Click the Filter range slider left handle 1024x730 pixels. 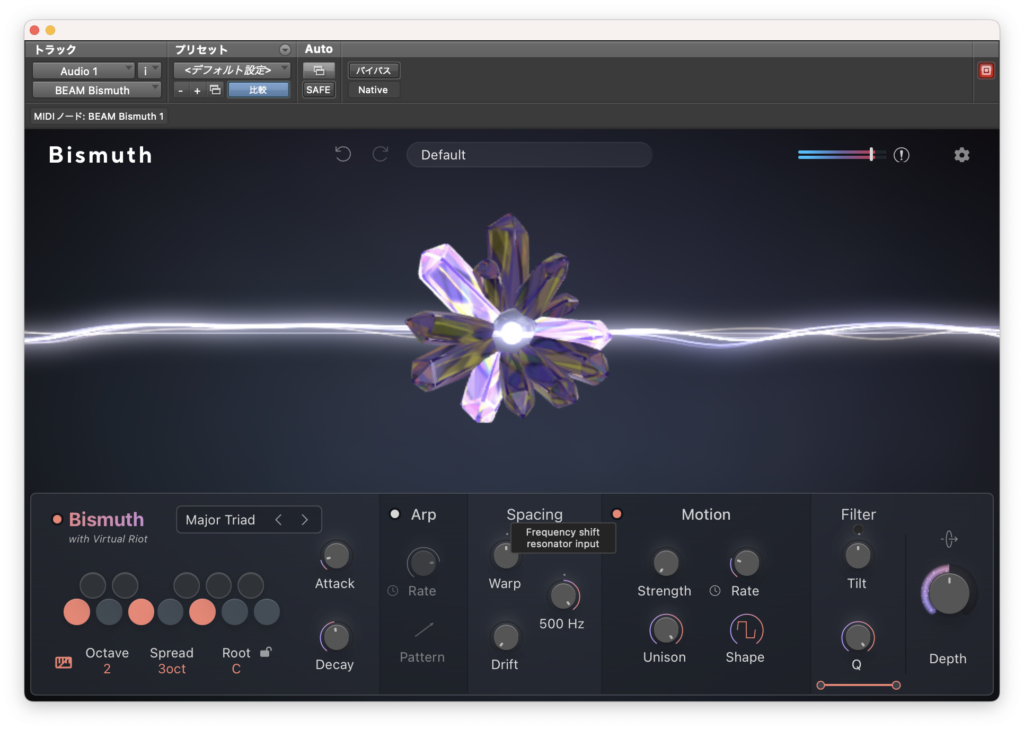coord(821,685)
